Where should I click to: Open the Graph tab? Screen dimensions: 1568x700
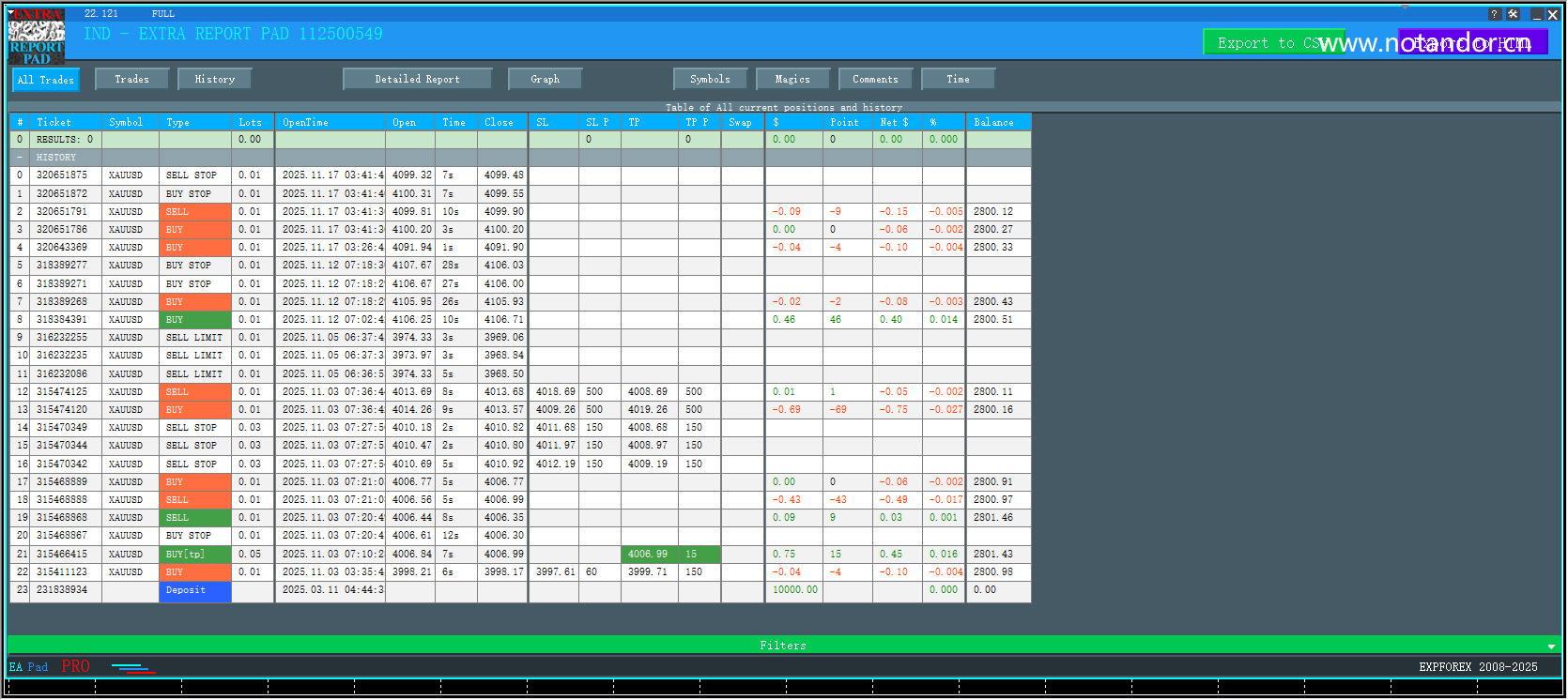(546, 79)
